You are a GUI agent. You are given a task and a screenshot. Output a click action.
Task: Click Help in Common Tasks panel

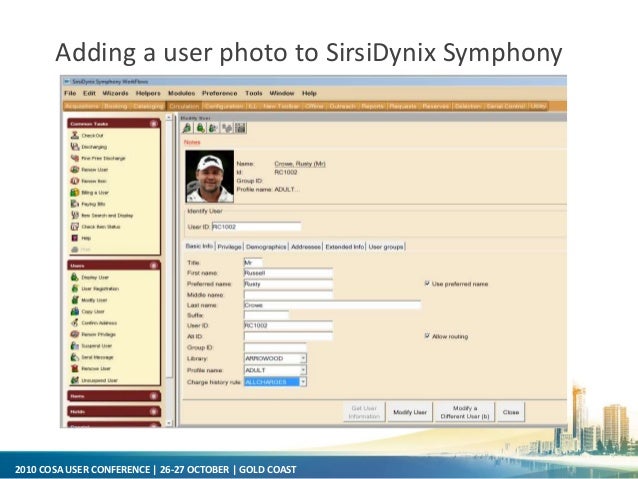81,238
